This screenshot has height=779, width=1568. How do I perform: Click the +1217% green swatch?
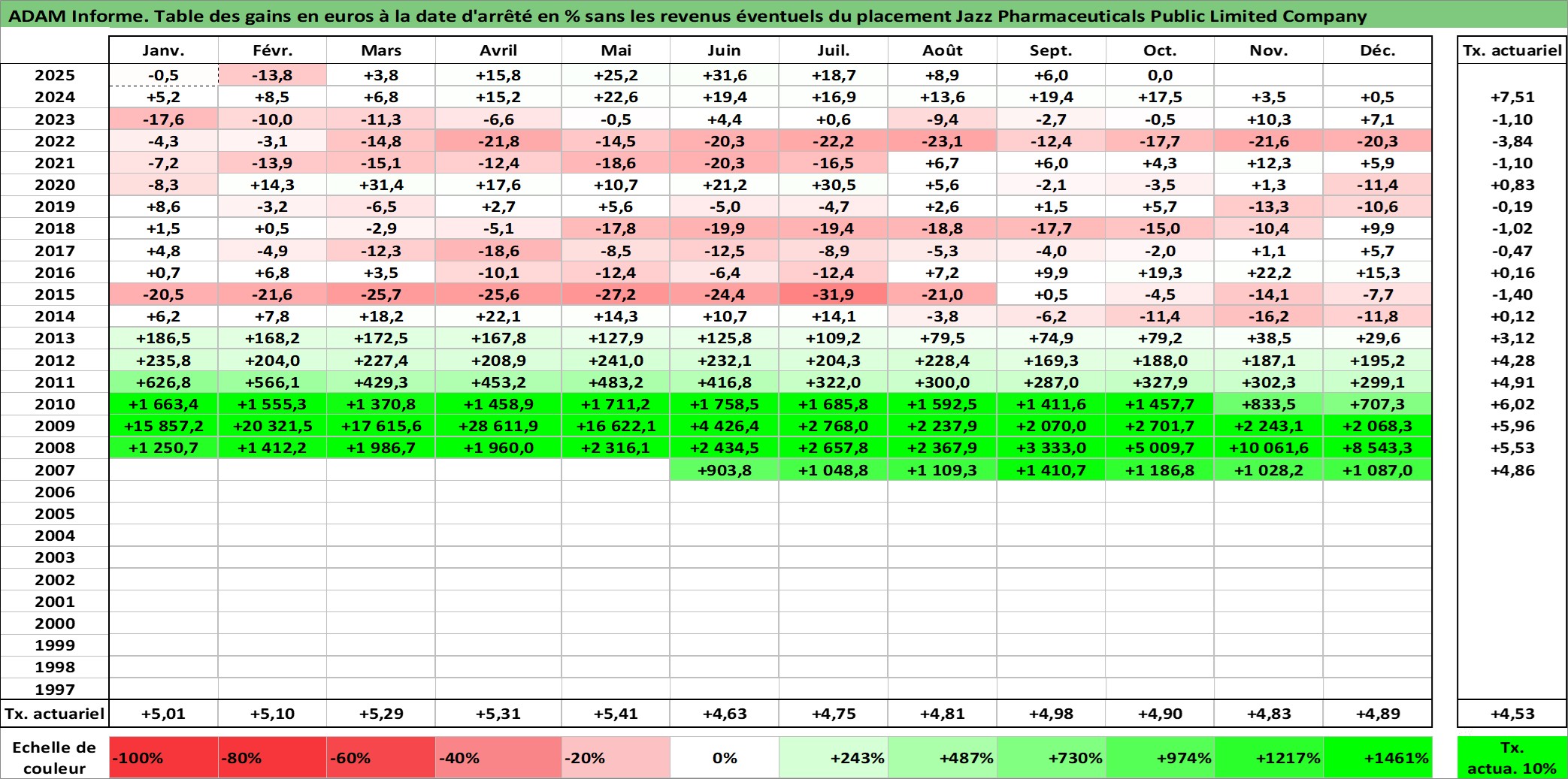point(1269,757)
